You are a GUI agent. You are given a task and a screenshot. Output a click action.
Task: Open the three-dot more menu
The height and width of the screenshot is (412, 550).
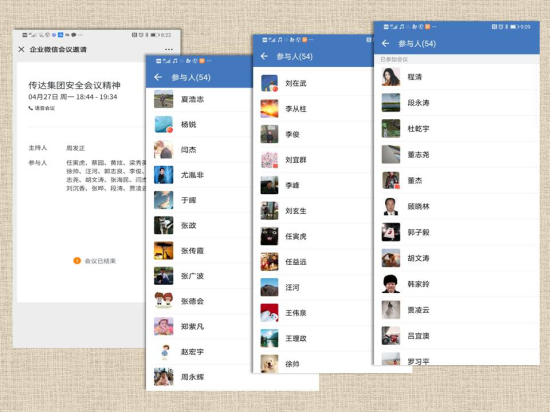click(x=169, y=49)
